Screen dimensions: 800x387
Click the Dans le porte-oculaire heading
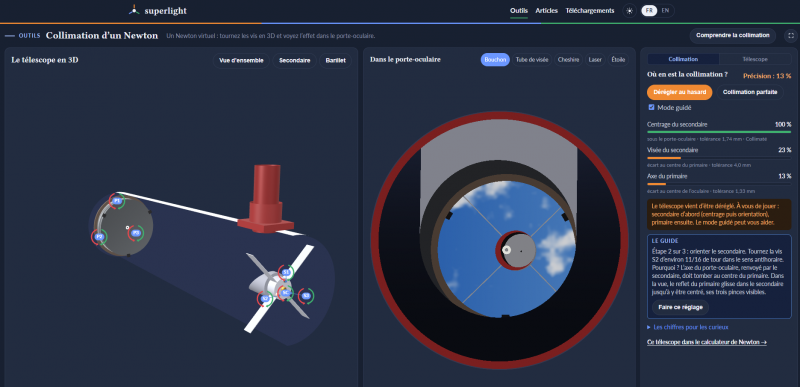click(x=405, y=60)
